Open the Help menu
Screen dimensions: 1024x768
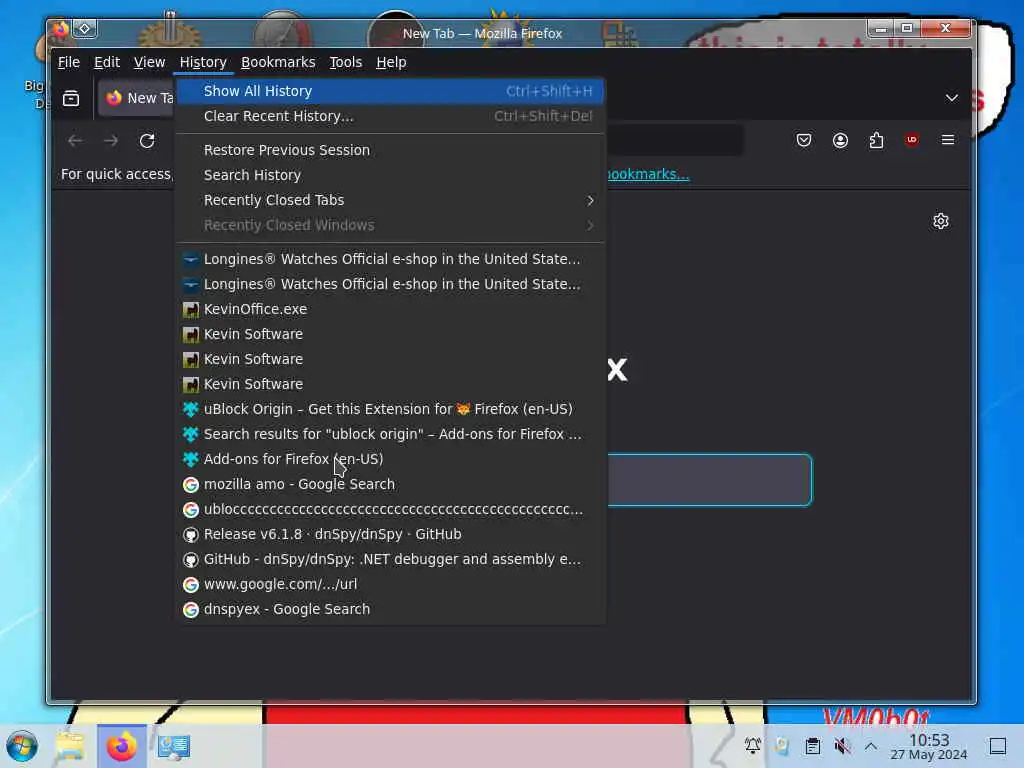coord(391,62)
